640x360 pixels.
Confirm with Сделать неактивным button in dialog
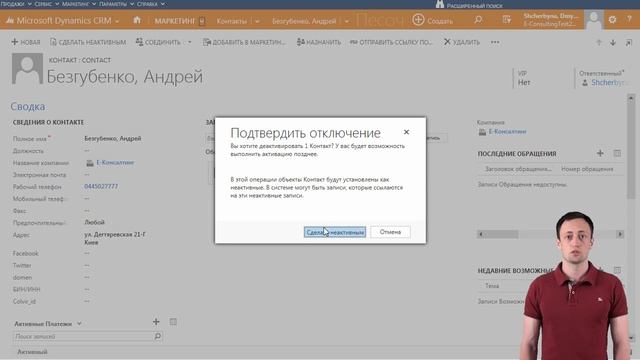tap(335, 232)
